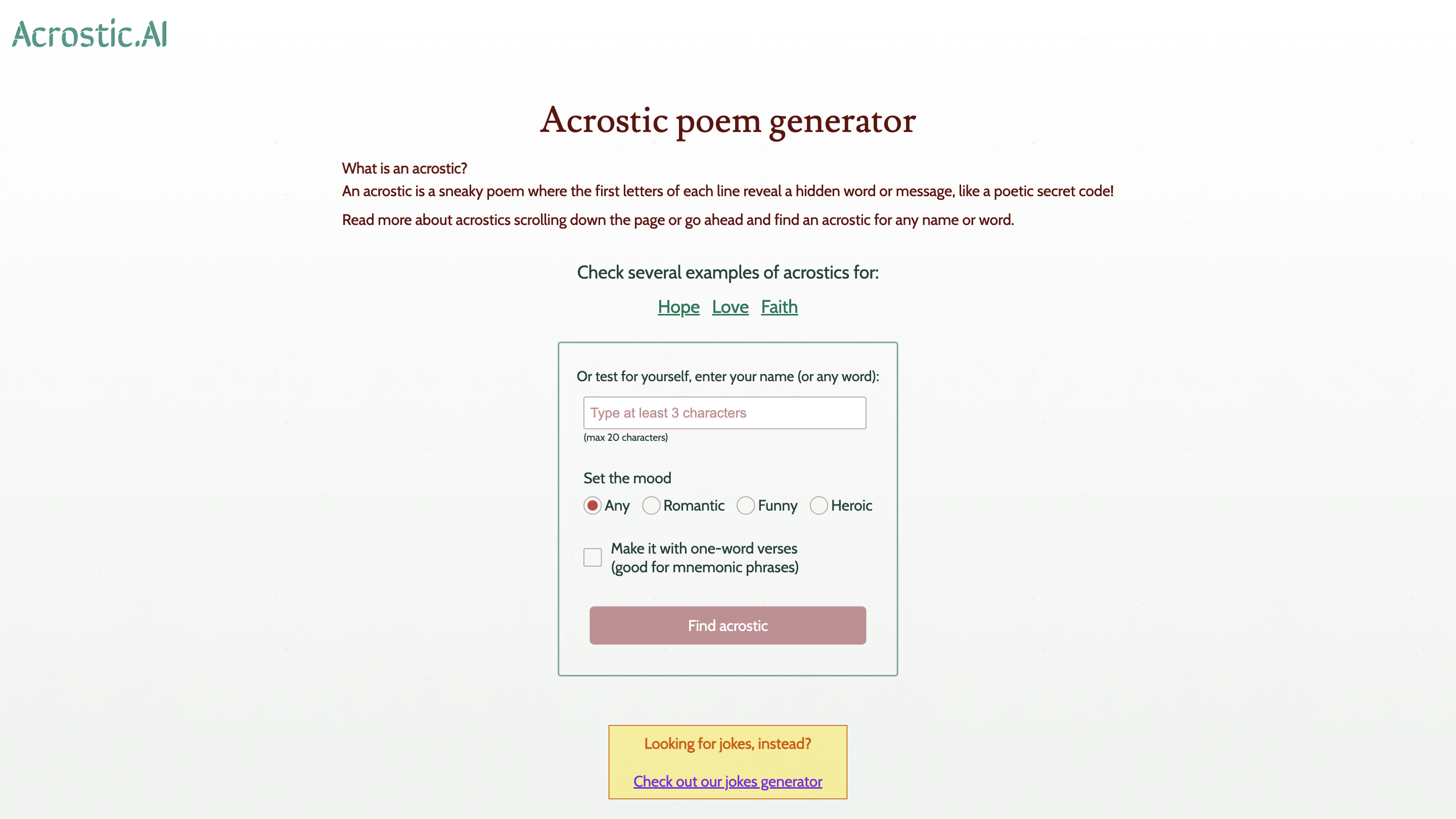Select the Funny mood option
This screenshot has height=819, width=1456.
746,506
